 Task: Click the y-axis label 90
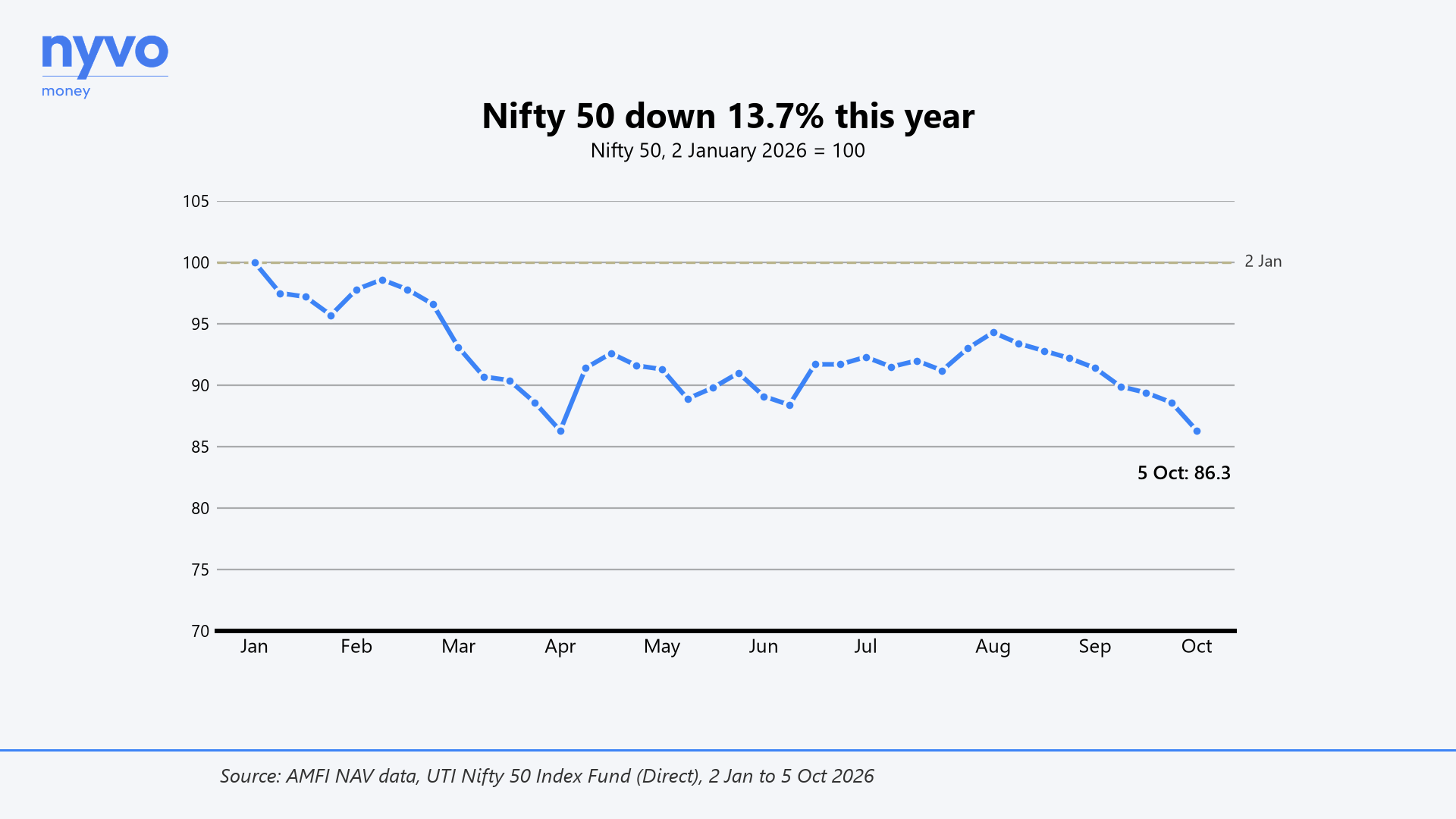click(200, 386)
